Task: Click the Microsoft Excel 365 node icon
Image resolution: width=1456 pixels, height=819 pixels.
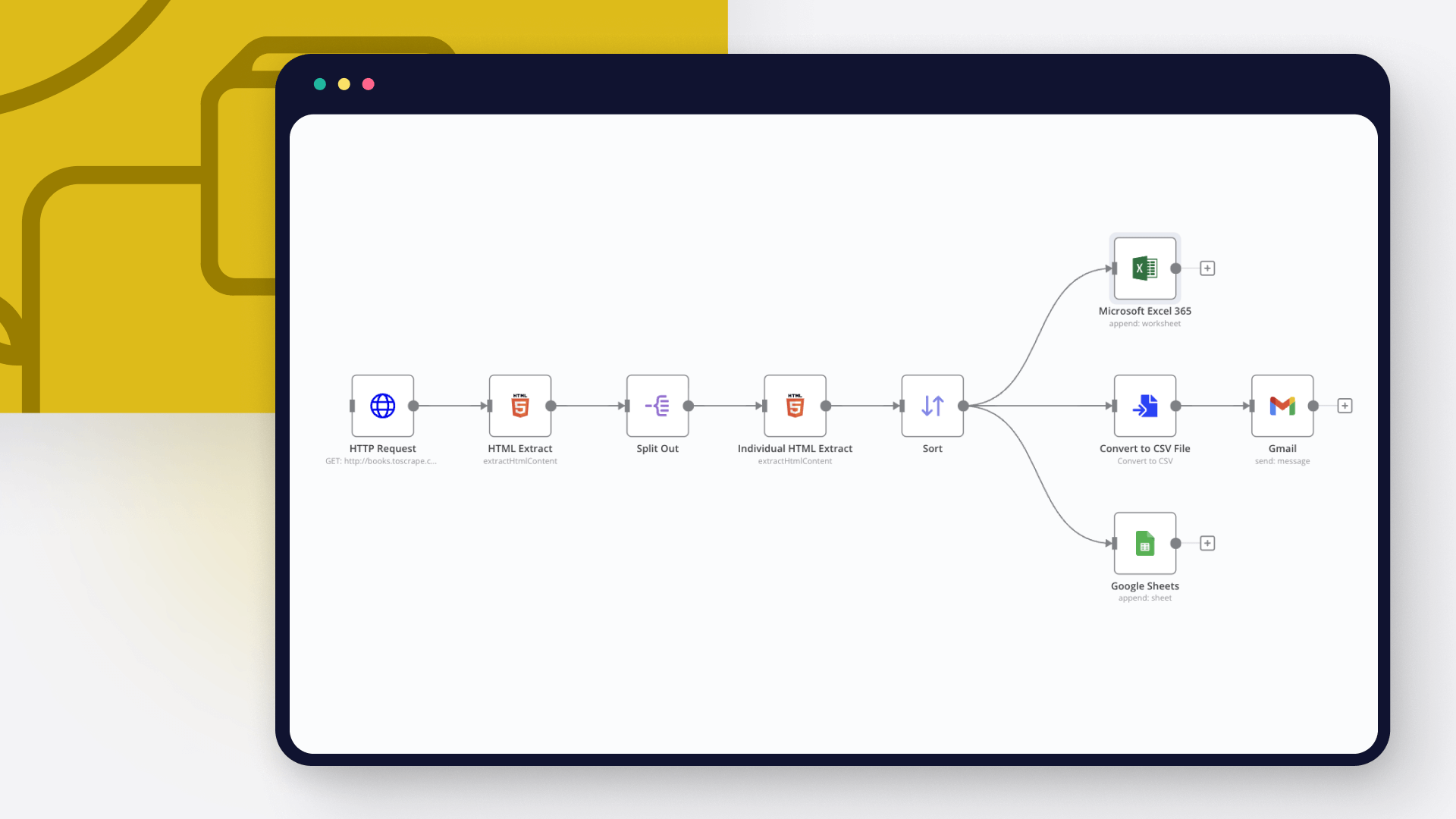Action: (x=1144, y=268)
